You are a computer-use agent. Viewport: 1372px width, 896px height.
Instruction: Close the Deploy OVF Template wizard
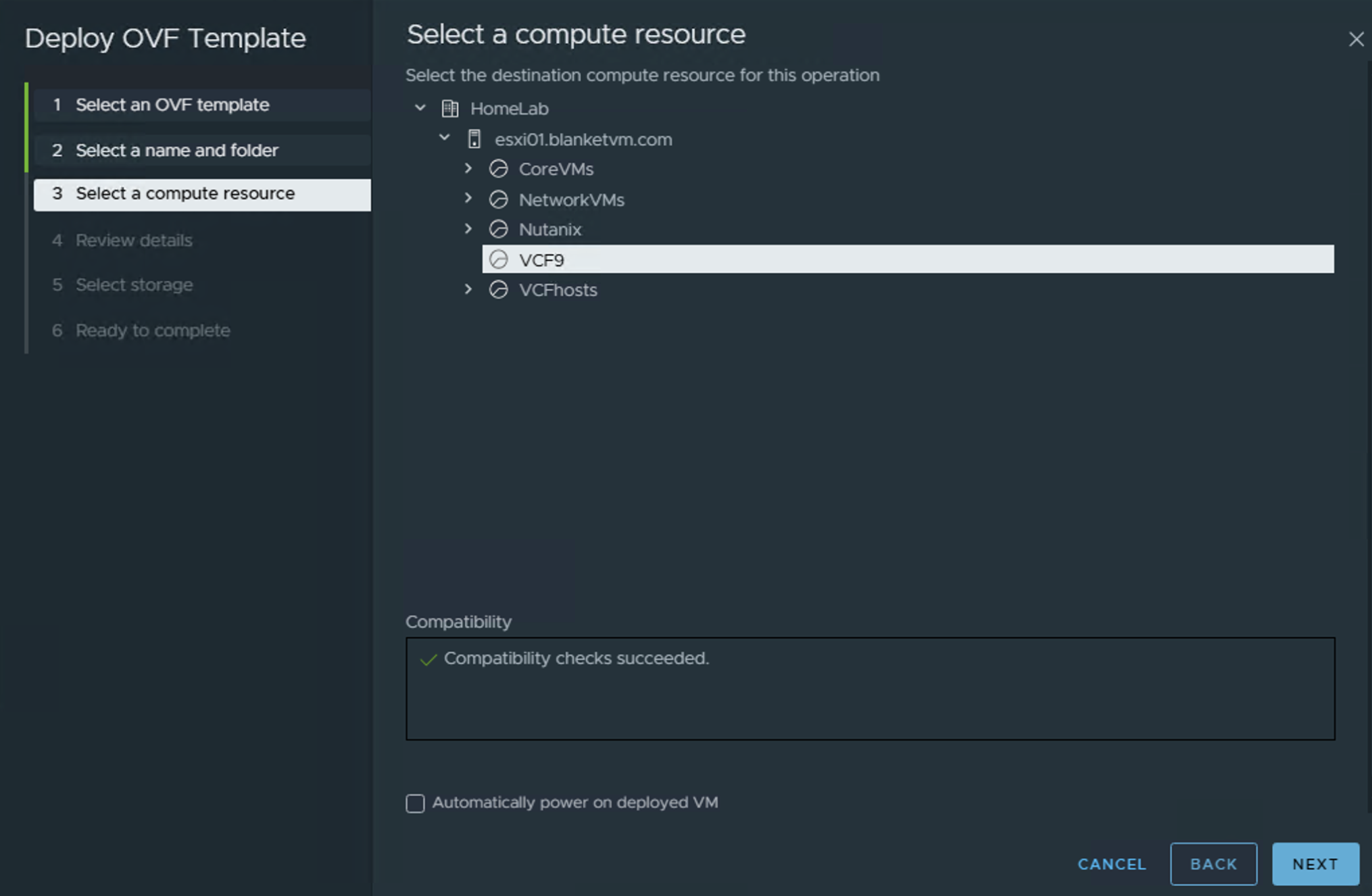coord(1356,39)
